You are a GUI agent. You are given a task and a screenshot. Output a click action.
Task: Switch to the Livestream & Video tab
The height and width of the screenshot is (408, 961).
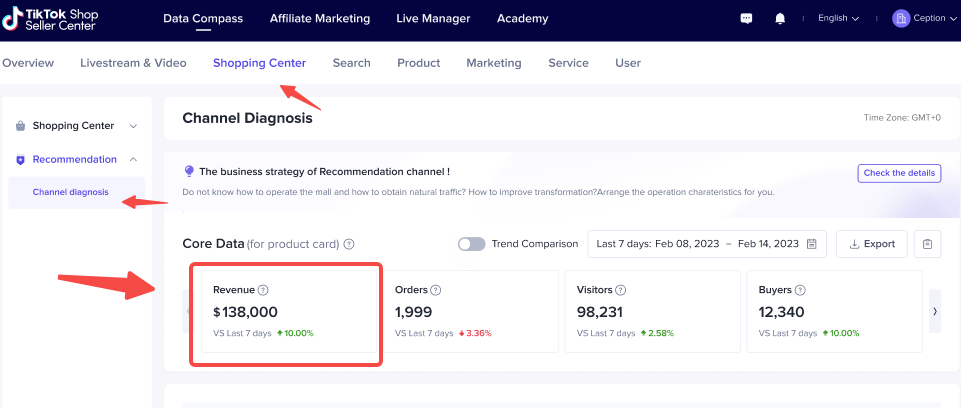(133, 63)
